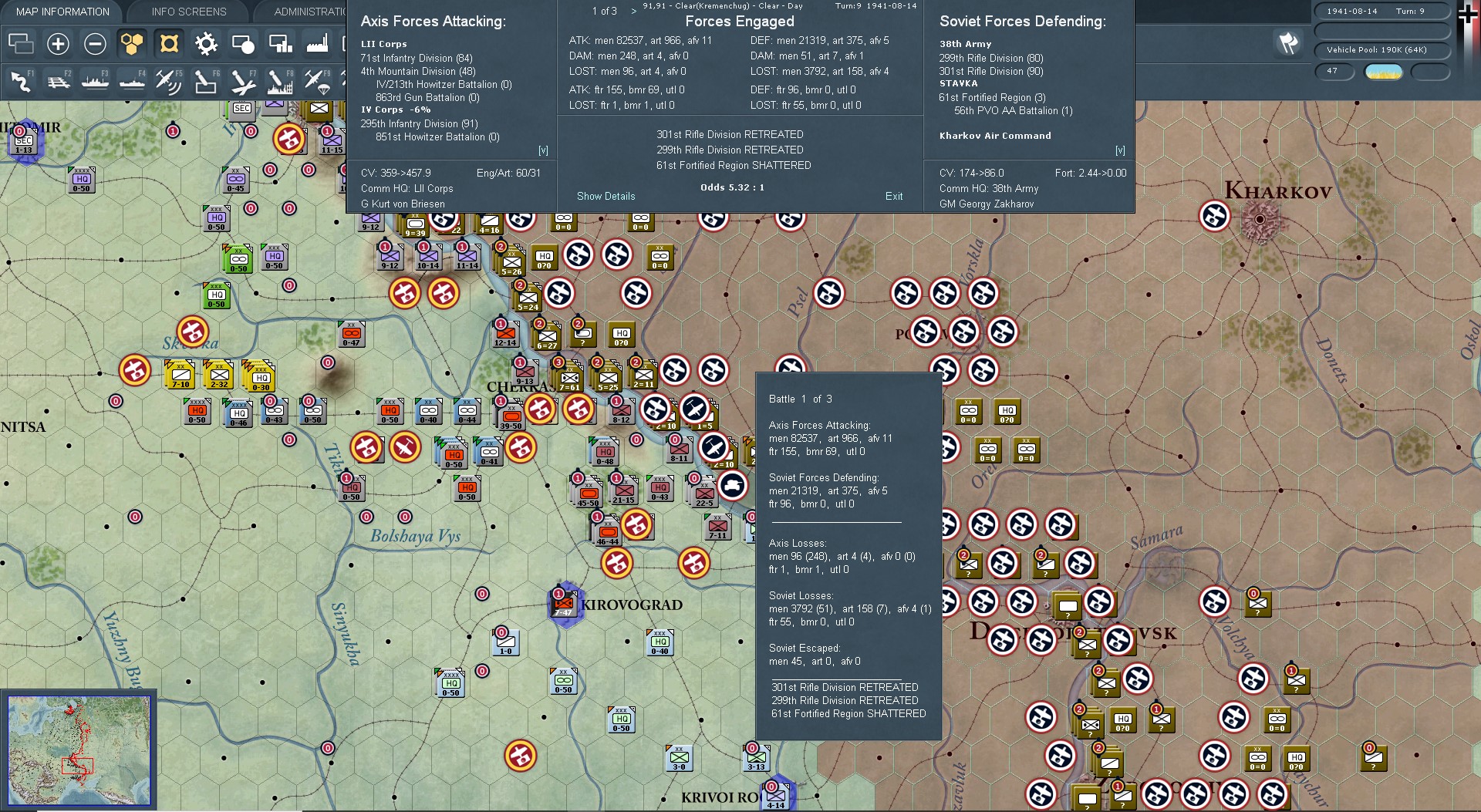Viewport: 1481px width, 812px height.
Task: Select the F8 bomb city mode icon
Action: (x=280, y=81)
